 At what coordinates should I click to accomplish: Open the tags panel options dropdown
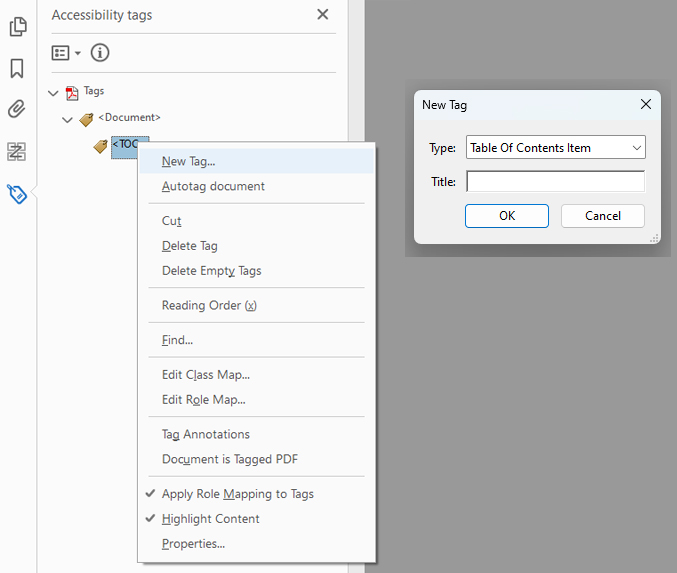(66, 53)
